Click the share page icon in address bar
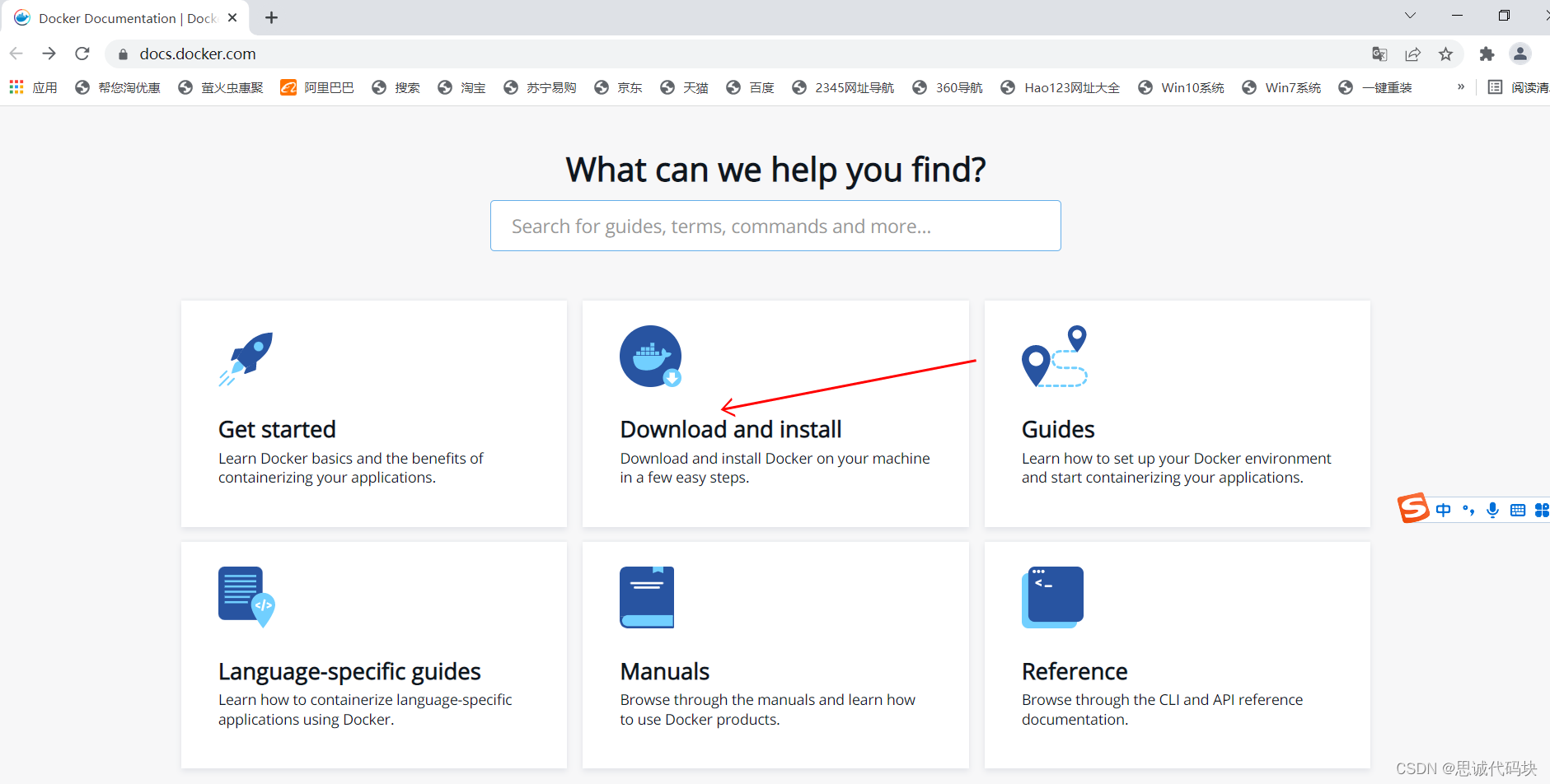 pyautogui.click(x=1412, y=54)
